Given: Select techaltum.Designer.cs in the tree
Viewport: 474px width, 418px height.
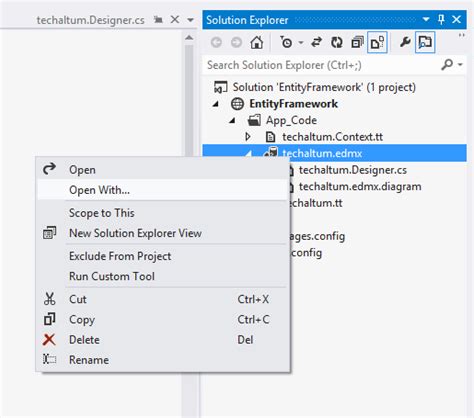Looking at the screenshot, I should [353, 170].
